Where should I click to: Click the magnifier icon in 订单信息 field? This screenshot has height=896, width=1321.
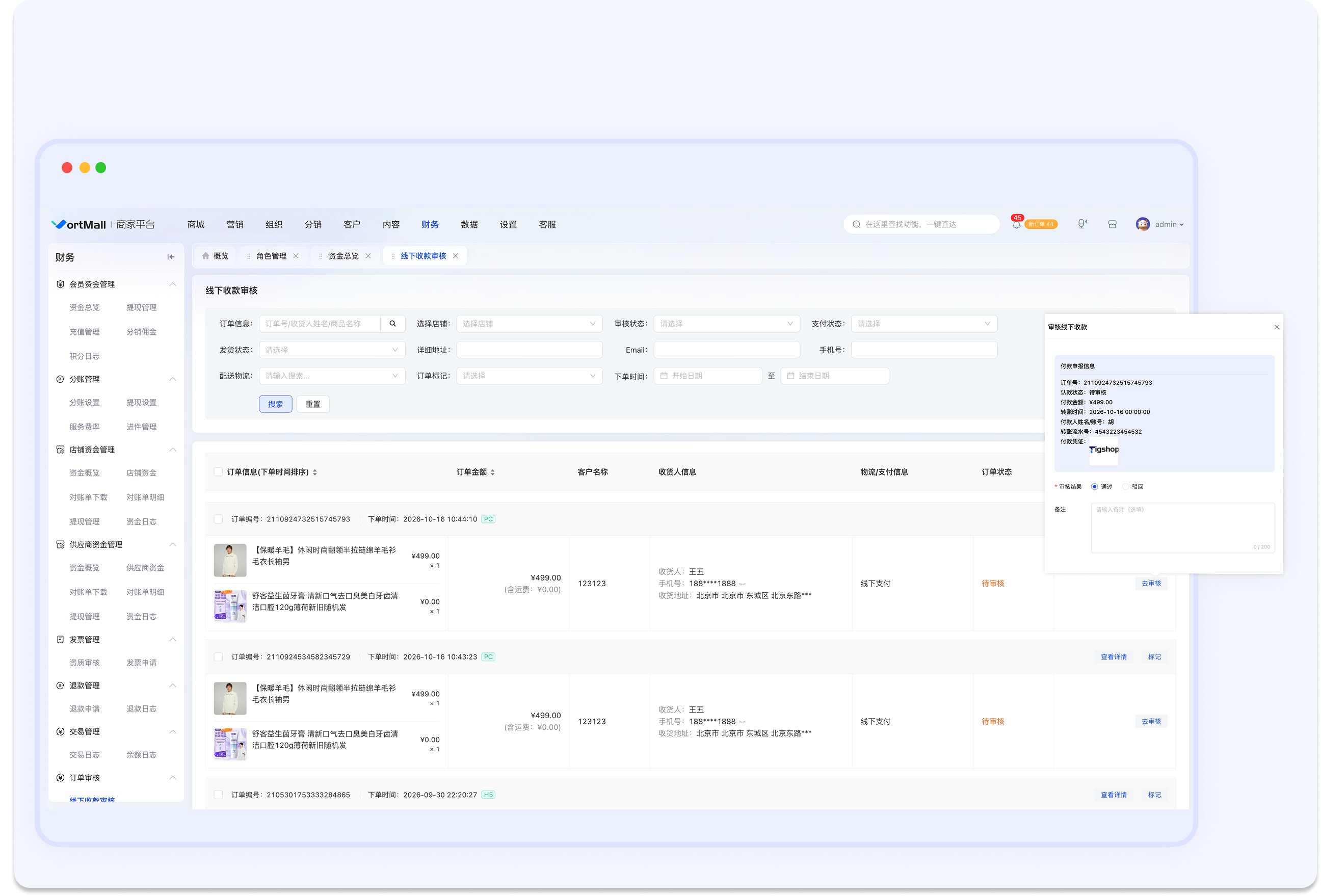click(393, 324)
